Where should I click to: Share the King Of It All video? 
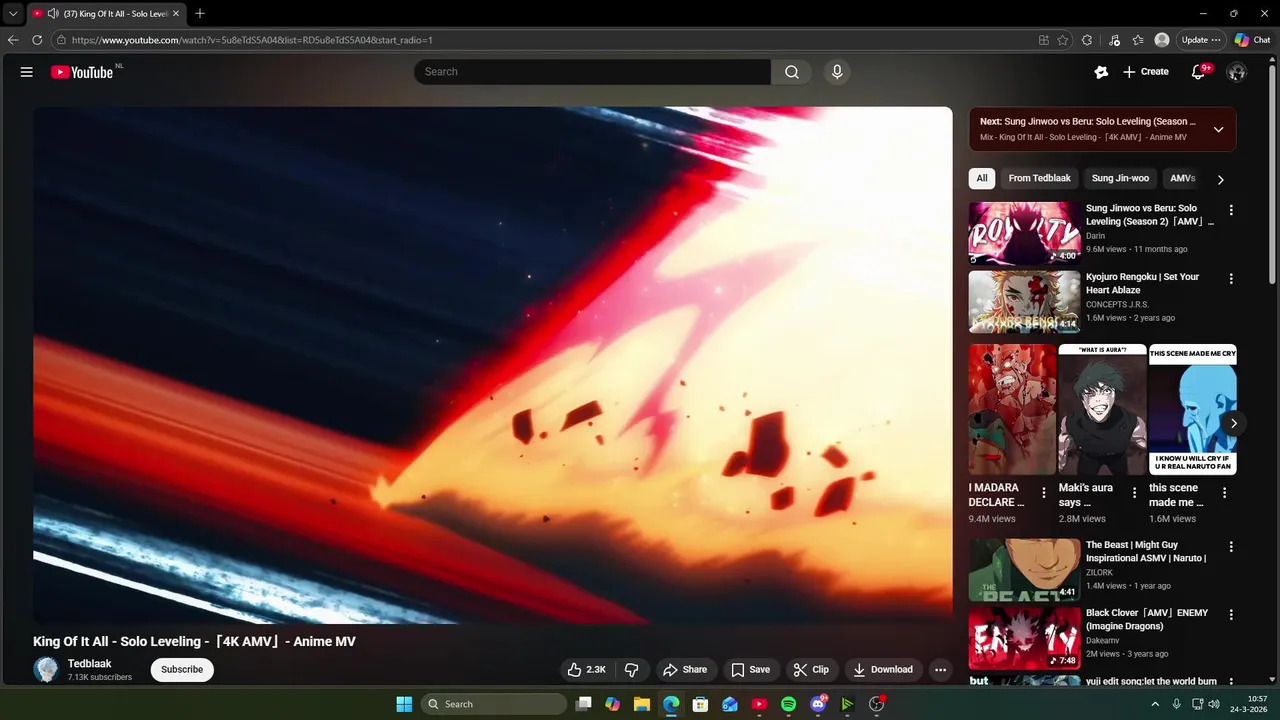(x=685, y=670)
